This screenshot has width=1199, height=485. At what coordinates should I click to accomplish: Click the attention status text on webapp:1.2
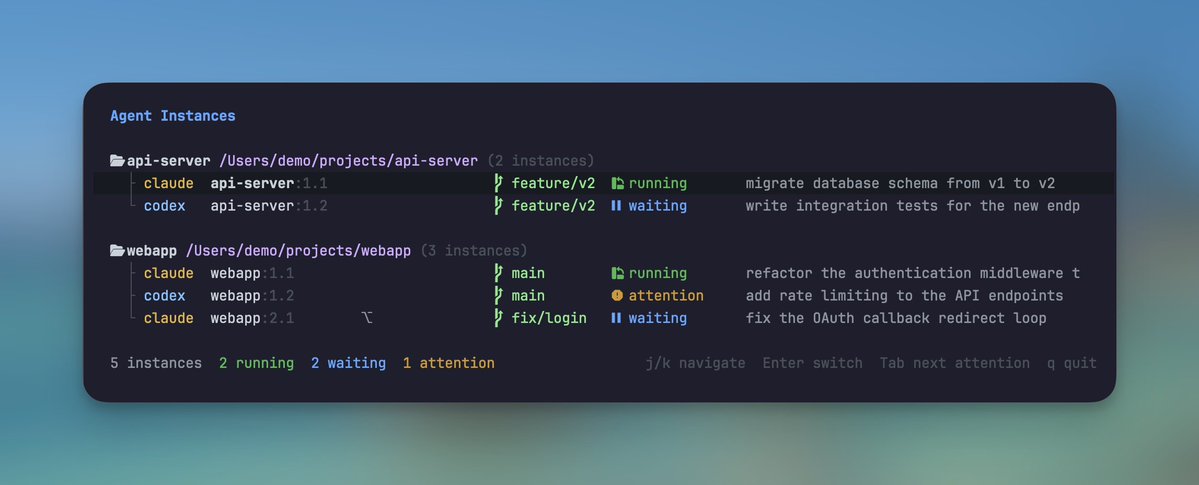click(x=666, y=295)
